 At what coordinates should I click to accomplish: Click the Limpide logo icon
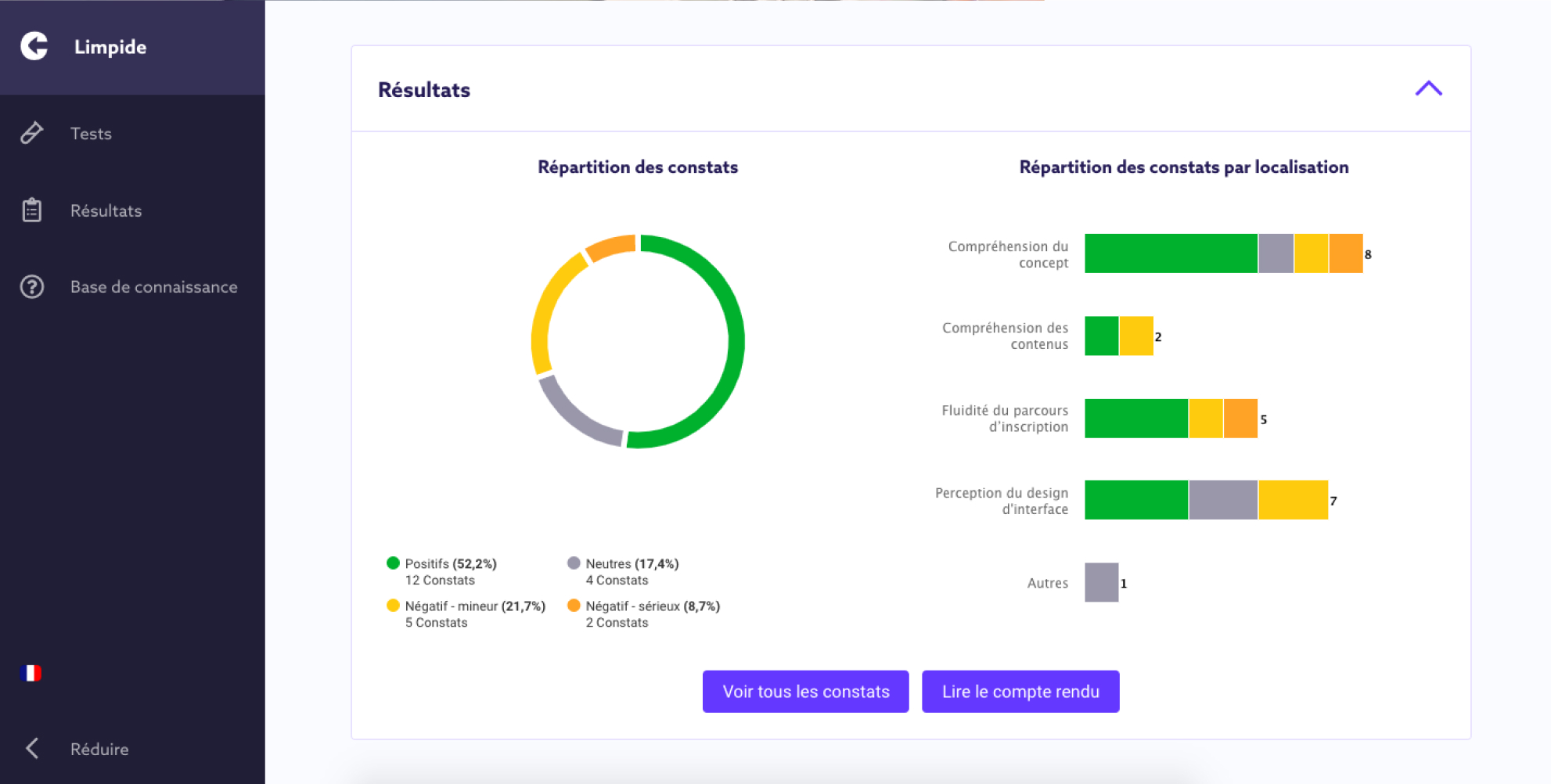34,46
